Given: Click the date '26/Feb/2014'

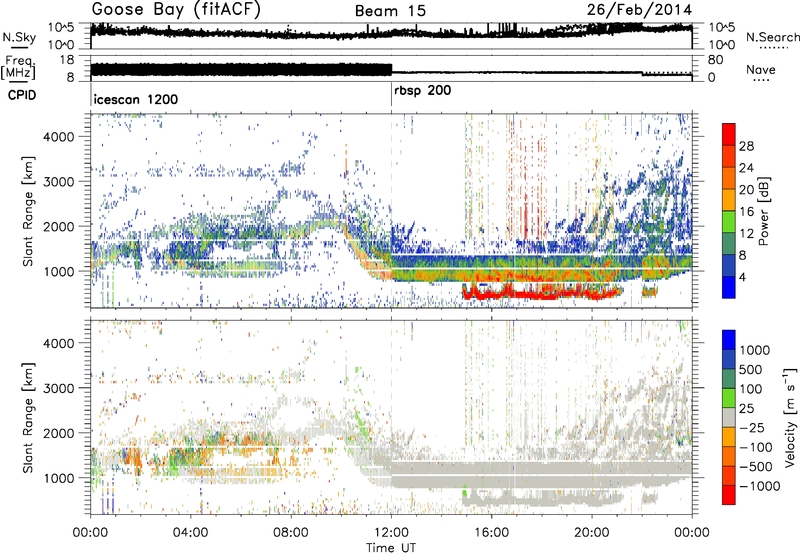Looking at the screenshot, I should (x=639, y=10).
